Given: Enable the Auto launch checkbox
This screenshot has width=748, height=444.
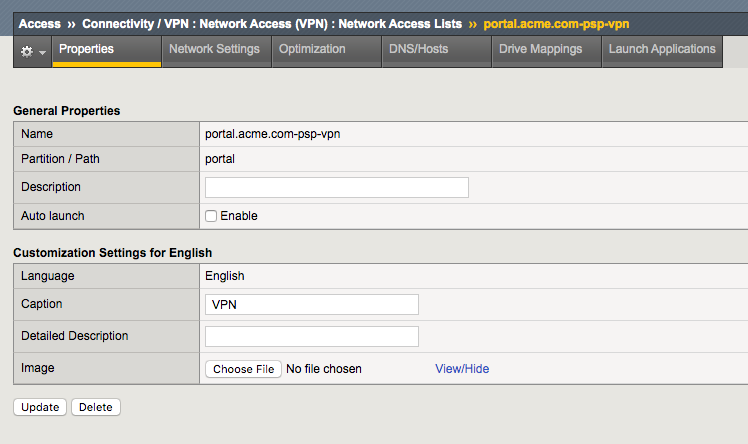Looking at the screenshot, I should click(x=211, y=216).
